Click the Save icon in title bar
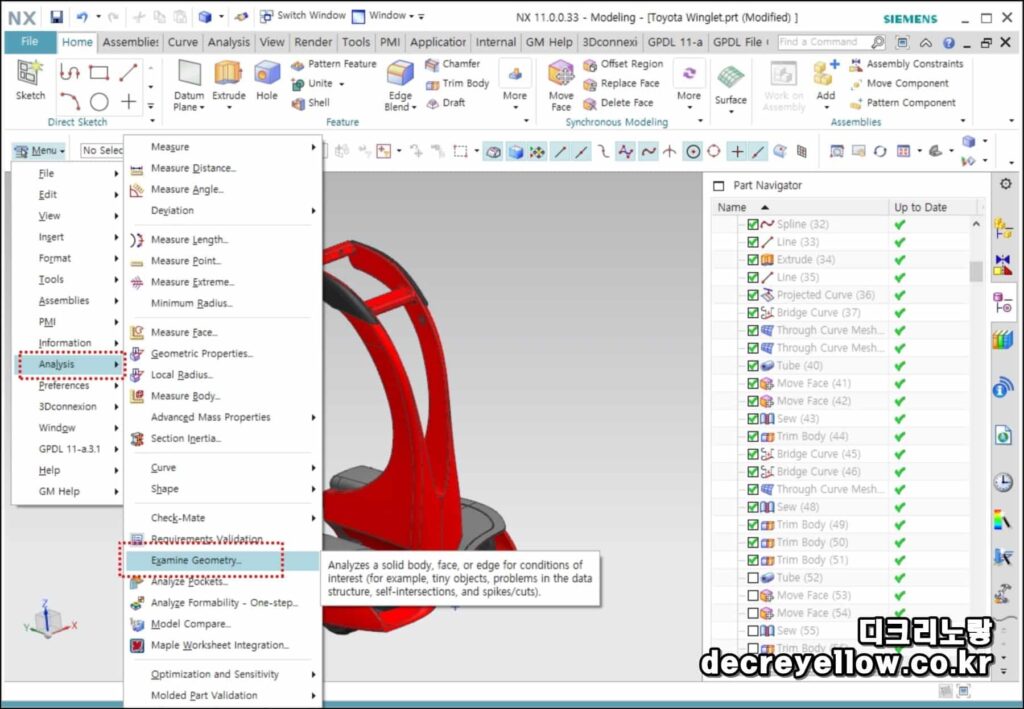This screenshot has width=1024, height=709. 56,16
